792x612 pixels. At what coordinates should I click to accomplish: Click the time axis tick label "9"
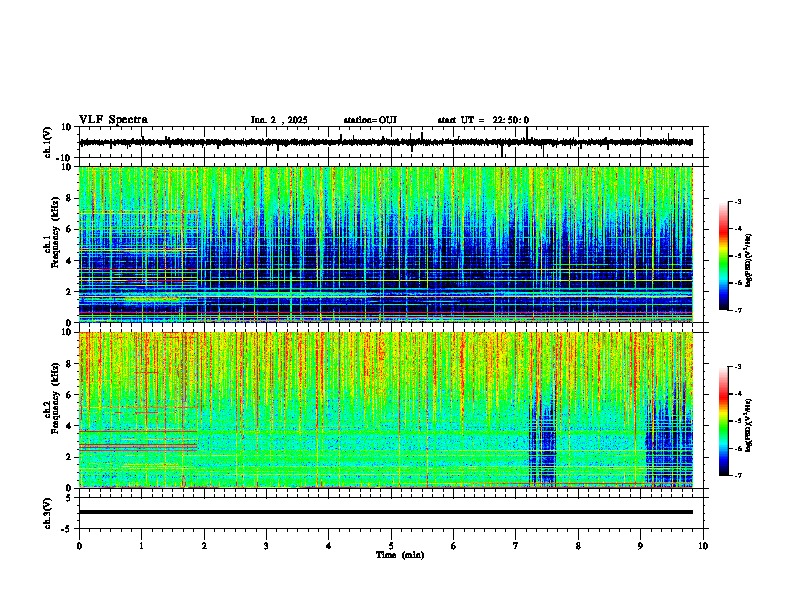click(640, 546)
